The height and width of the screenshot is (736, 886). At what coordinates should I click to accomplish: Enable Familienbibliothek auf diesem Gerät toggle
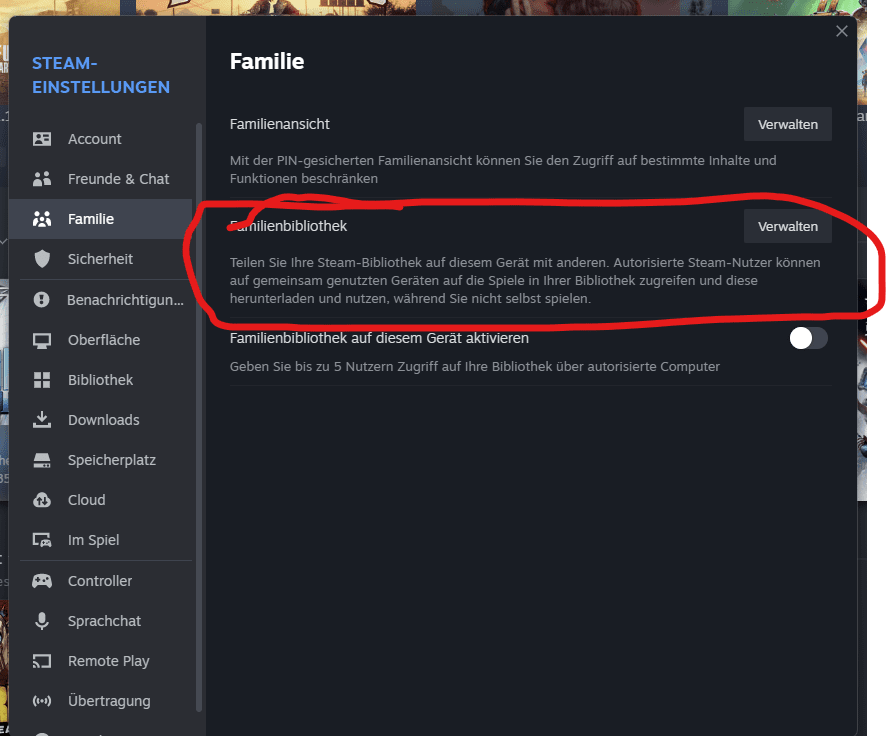point(808,338)
